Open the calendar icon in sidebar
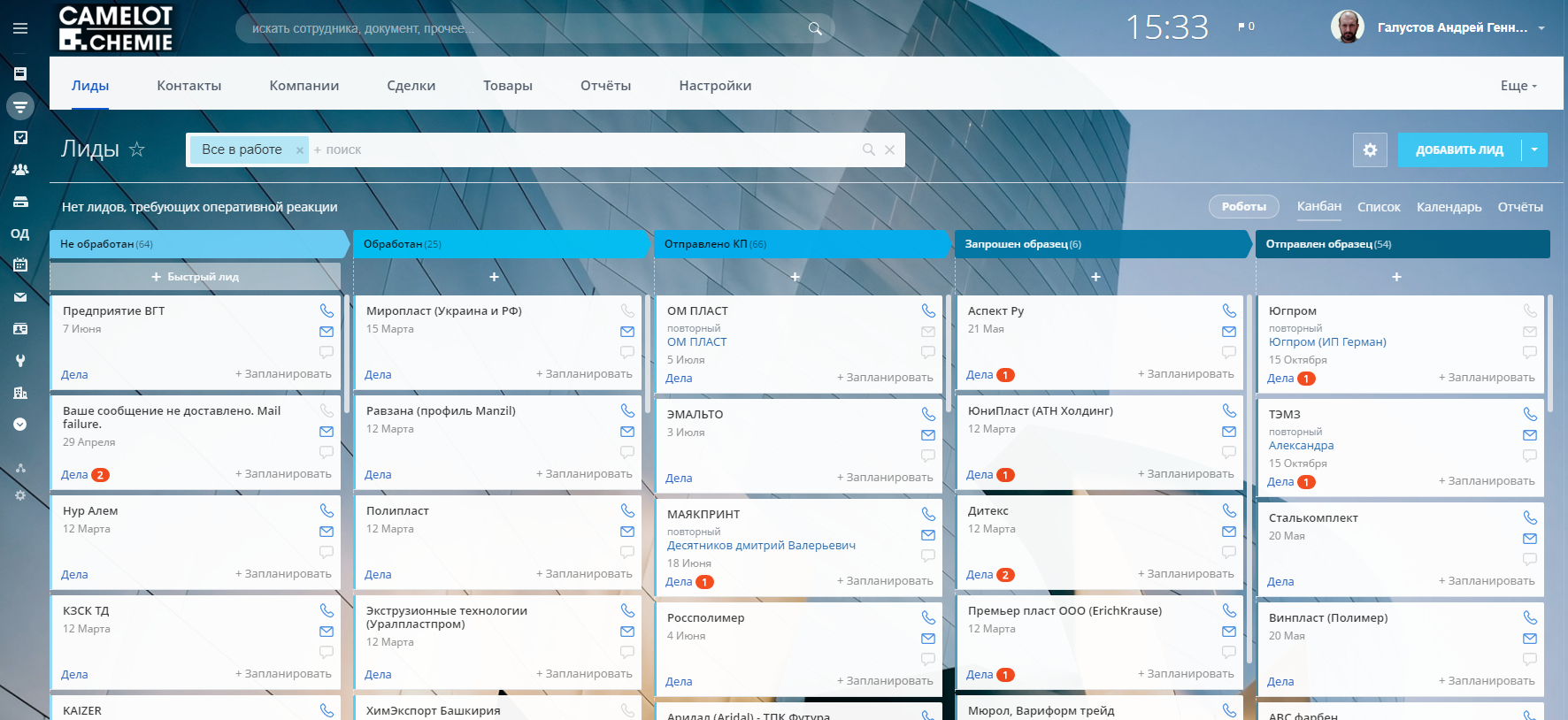Image resolution: width=1568 pixels, height=720 pixels. pyautogui.click(x=20, y=264)
